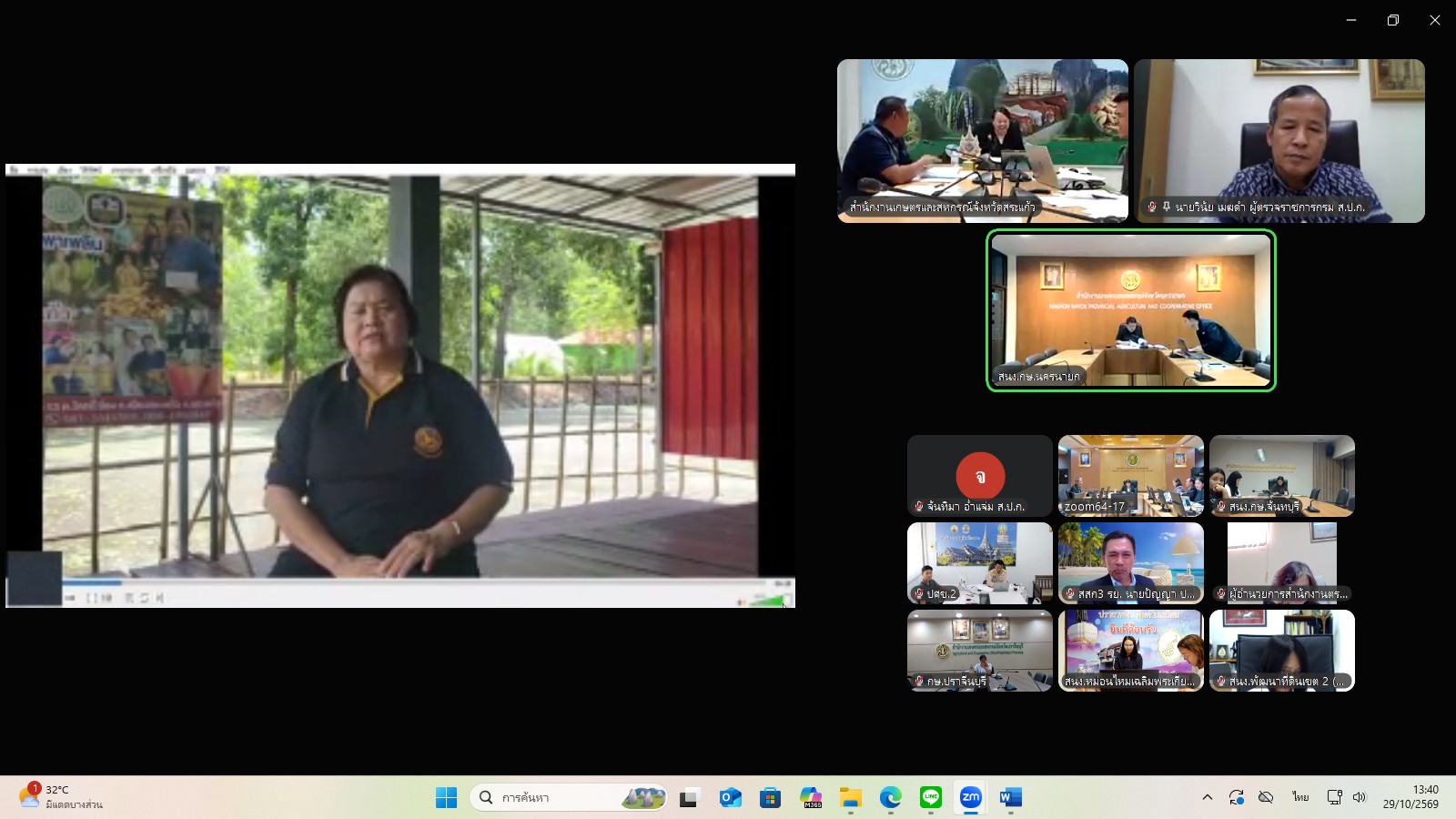
Task: Open the Windows Start menu
Action: 446,797
